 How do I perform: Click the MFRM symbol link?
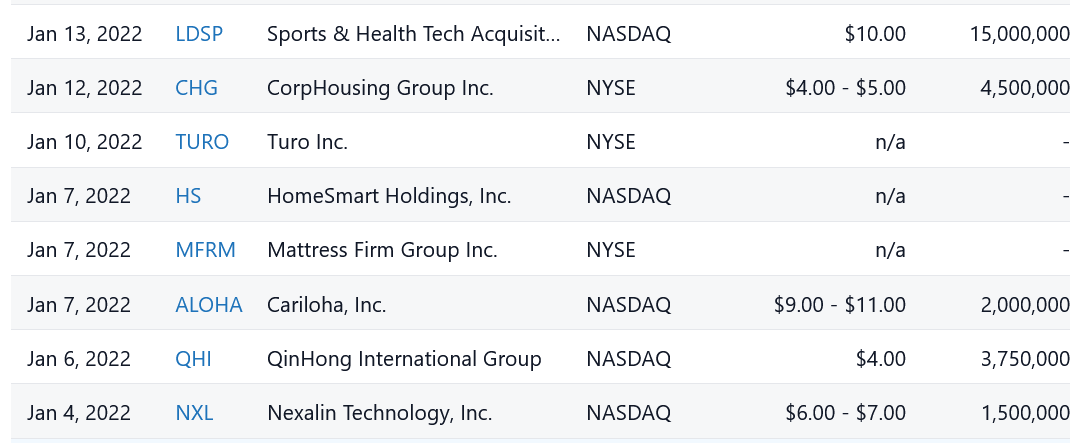[205, 250]
